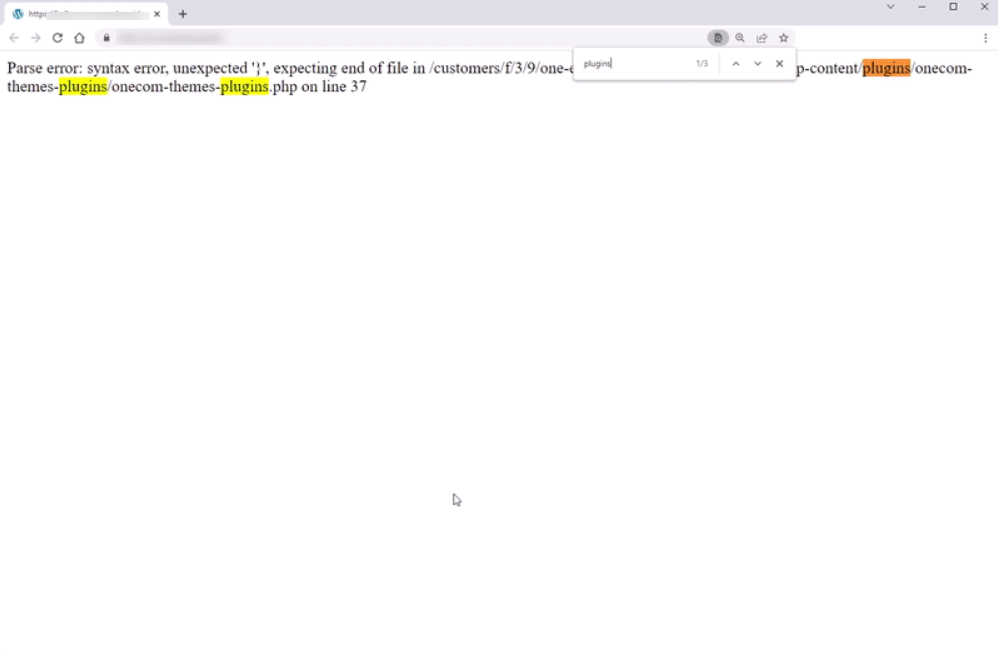
Task: Jump to next find result
Action: click(757, 64)
